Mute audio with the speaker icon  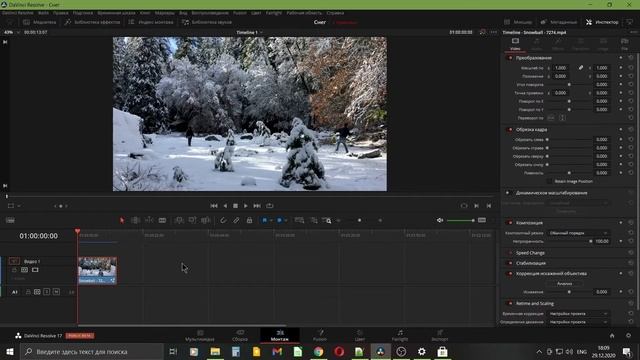tap(440, 220)
